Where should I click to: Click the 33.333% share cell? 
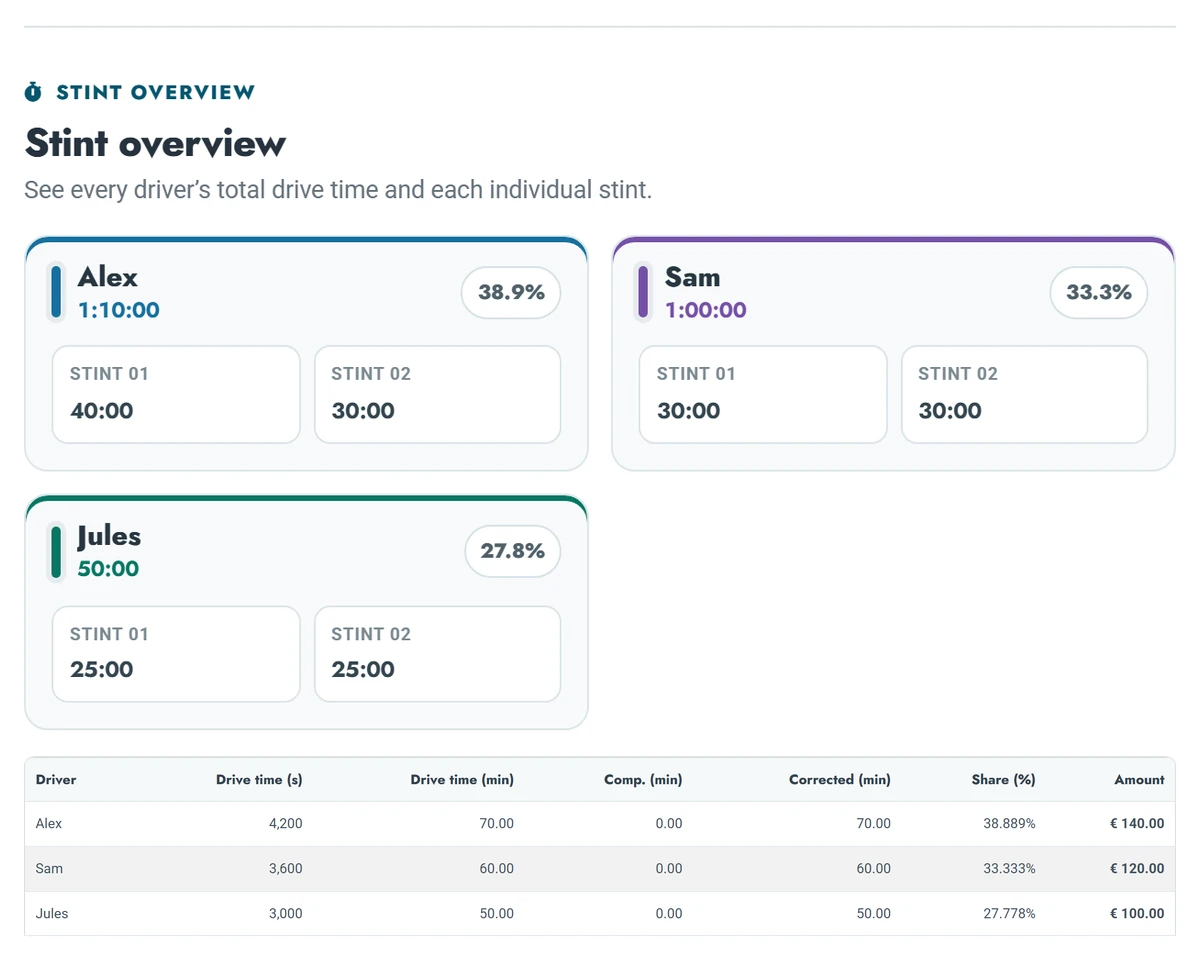(1010, 869)
